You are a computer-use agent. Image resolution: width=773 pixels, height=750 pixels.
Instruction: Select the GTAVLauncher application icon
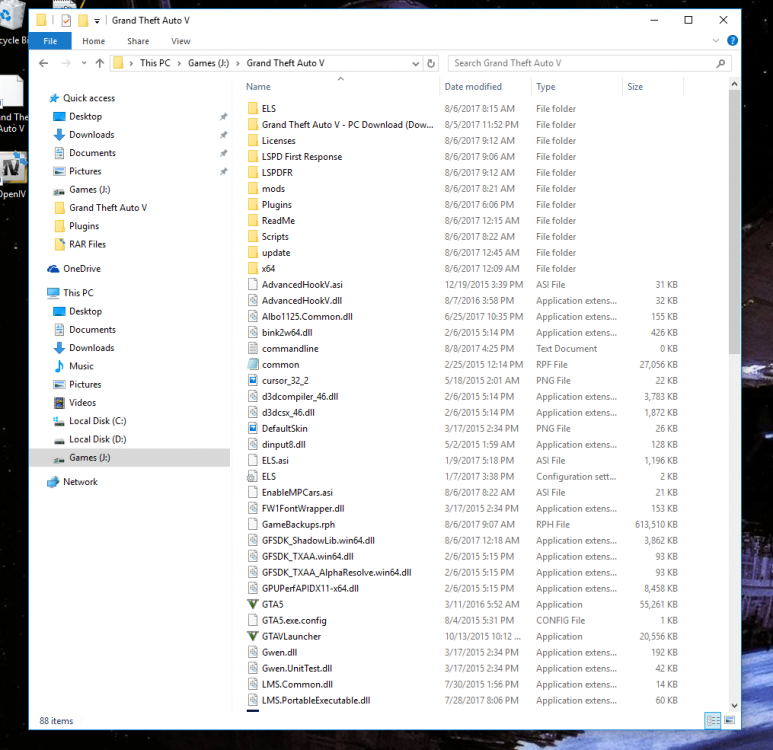point(253,636)
